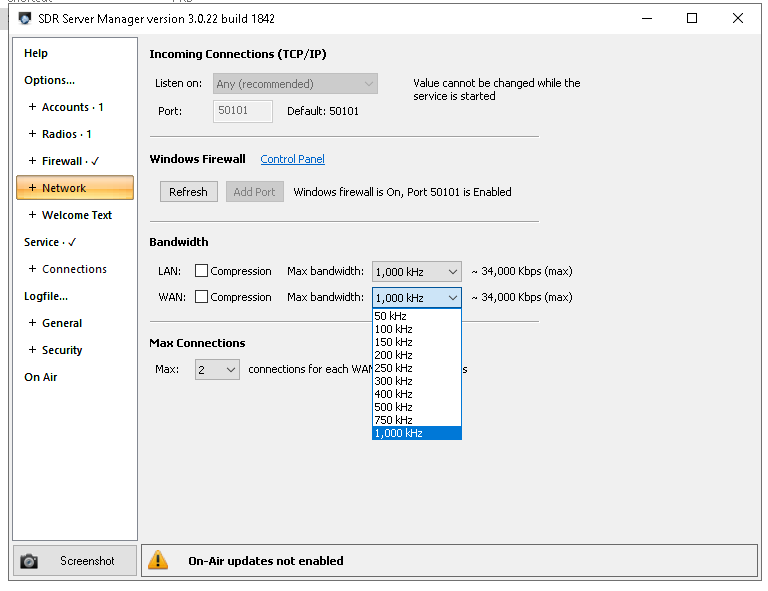Pick 250 kHz in the dropdown list
Screen dimensions: 768x591
click(394, 368)
